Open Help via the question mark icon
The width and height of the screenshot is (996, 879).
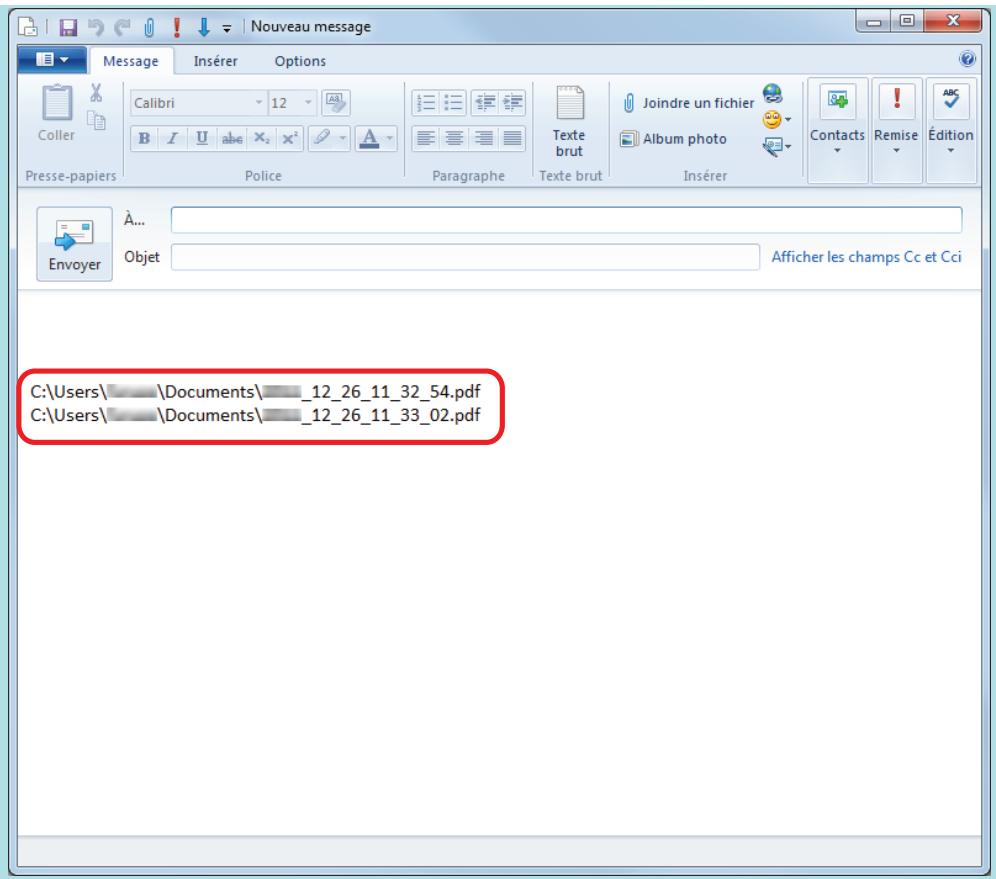click(x=967, y=59)
